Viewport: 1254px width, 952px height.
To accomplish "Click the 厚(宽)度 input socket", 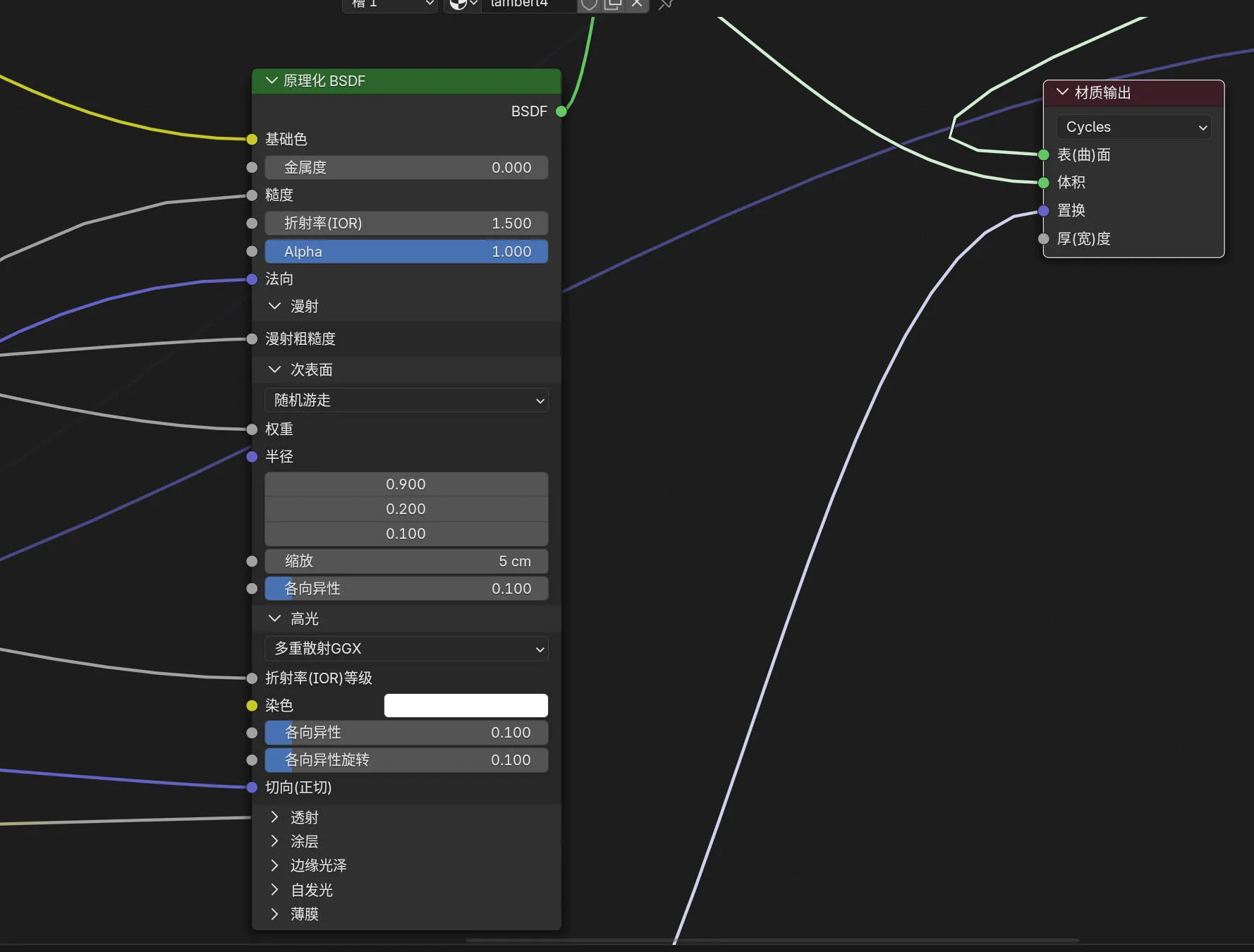I will coord(1044,239).
